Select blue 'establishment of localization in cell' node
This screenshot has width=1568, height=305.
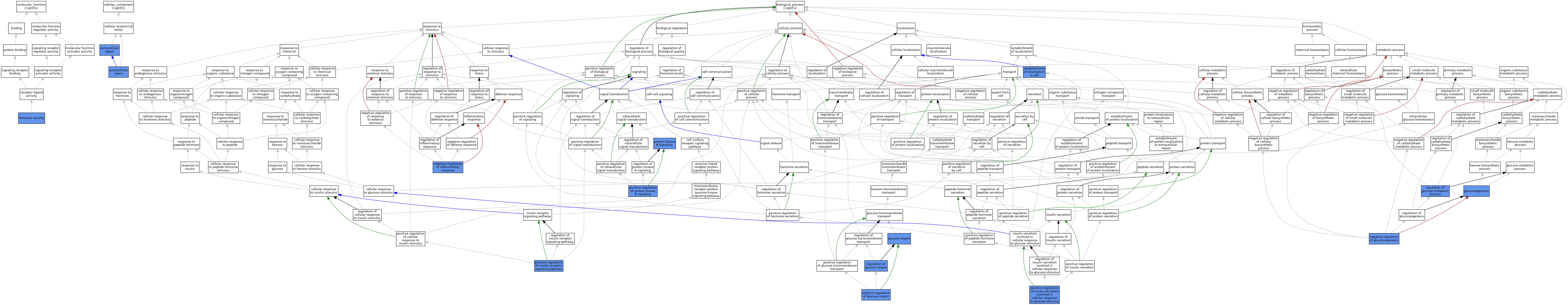(1034, 72)
